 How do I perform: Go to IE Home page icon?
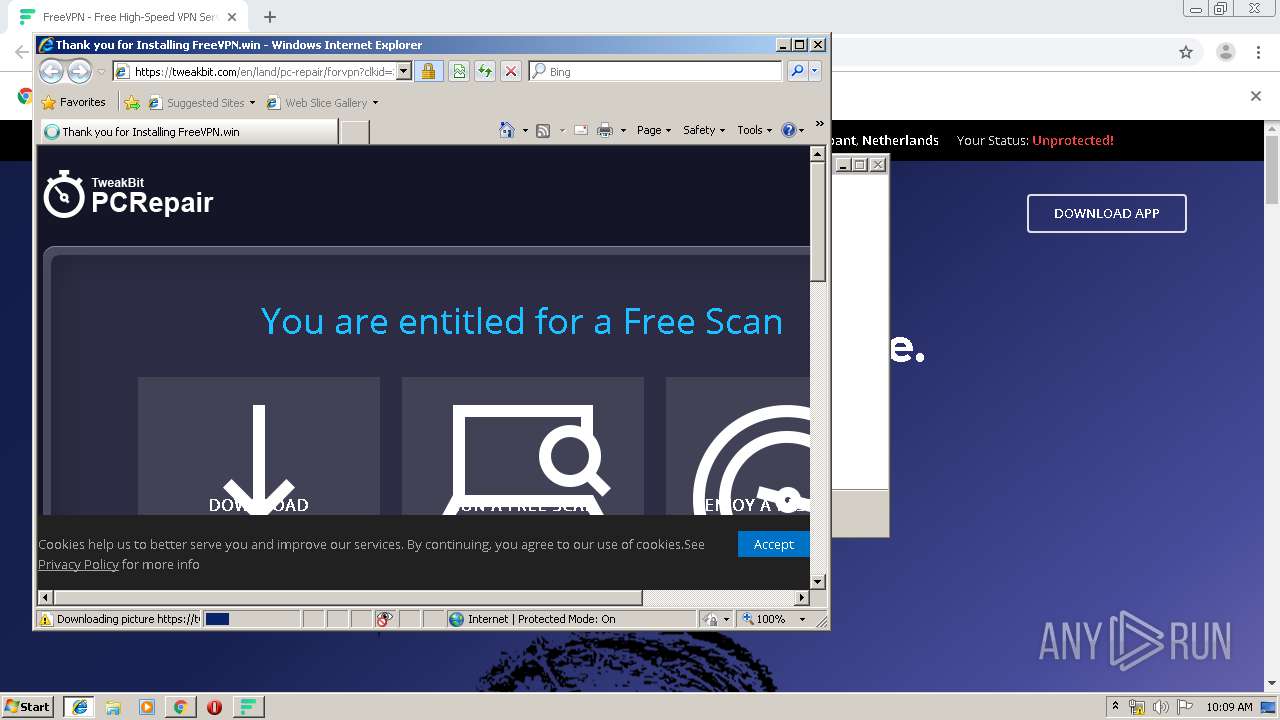[507, 130]
